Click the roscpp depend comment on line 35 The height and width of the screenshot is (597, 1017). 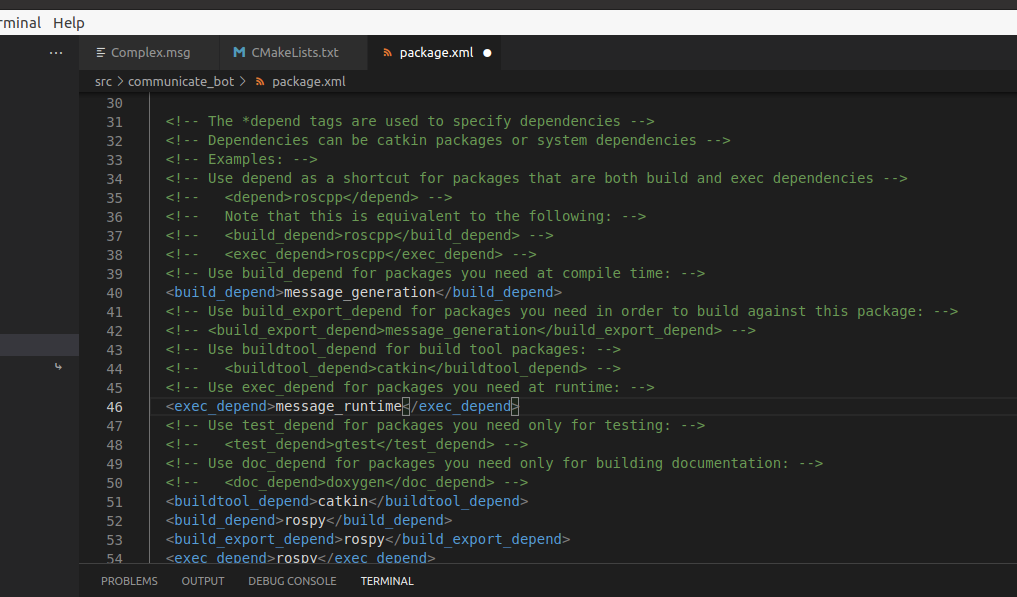click(x=309, y=197)
